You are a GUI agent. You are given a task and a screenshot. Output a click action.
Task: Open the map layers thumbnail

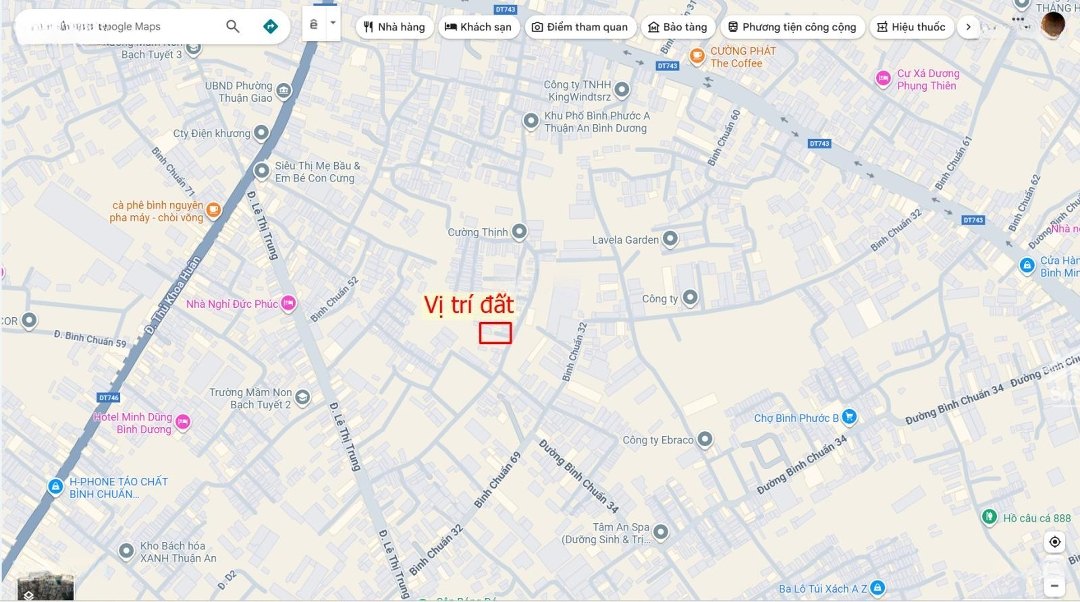click(45, 586)
